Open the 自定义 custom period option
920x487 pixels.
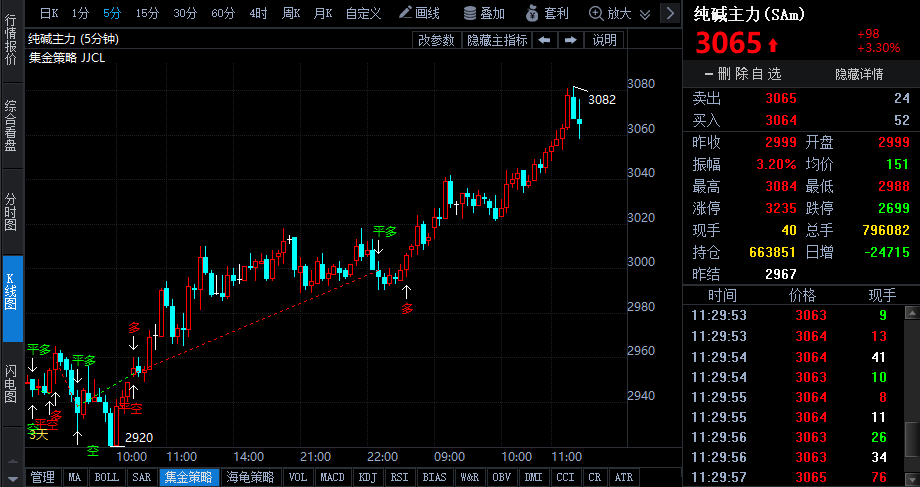[363, 13]
